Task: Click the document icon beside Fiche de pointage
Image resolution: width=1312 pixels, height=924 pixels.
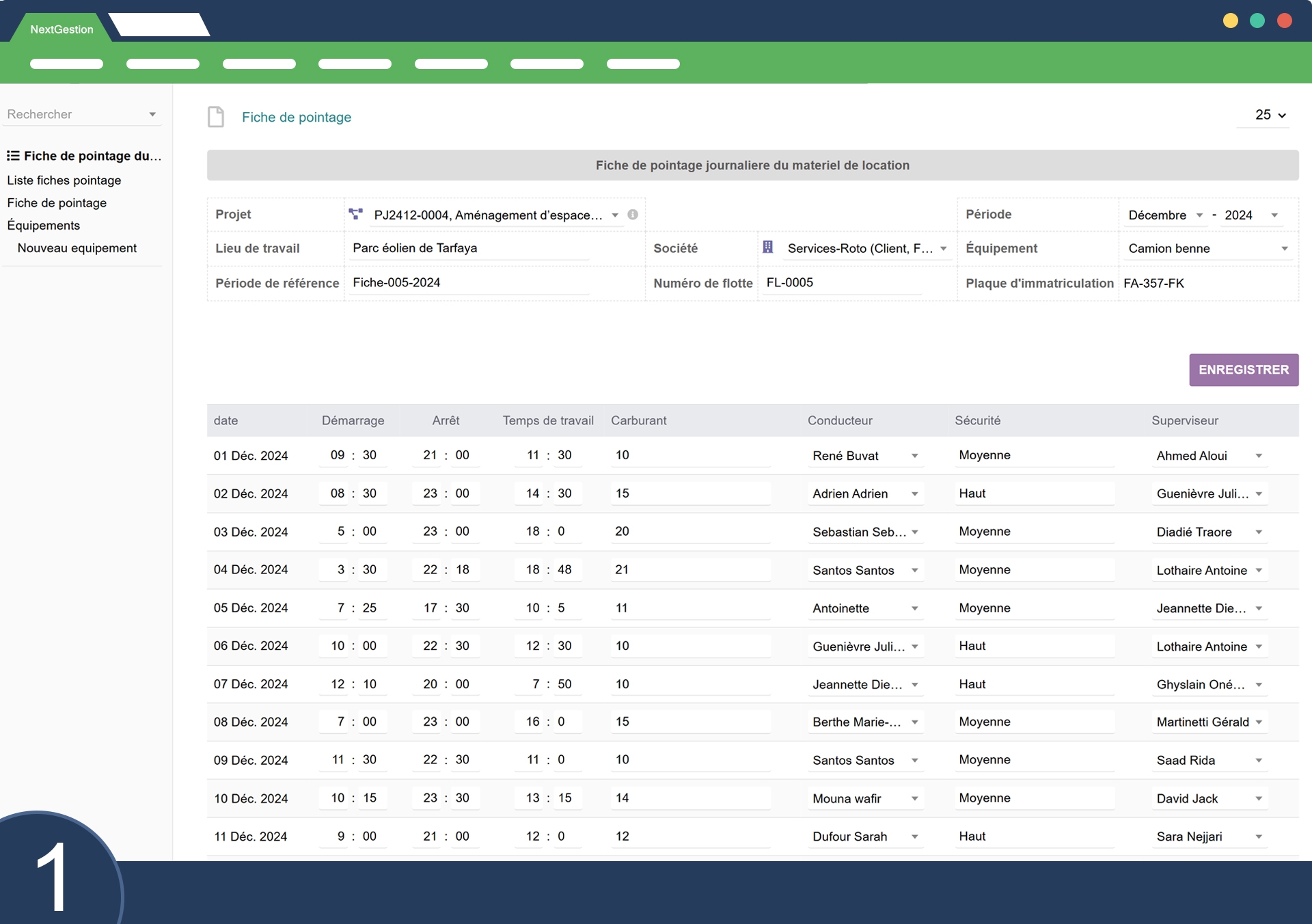Action: coord(216,117)
